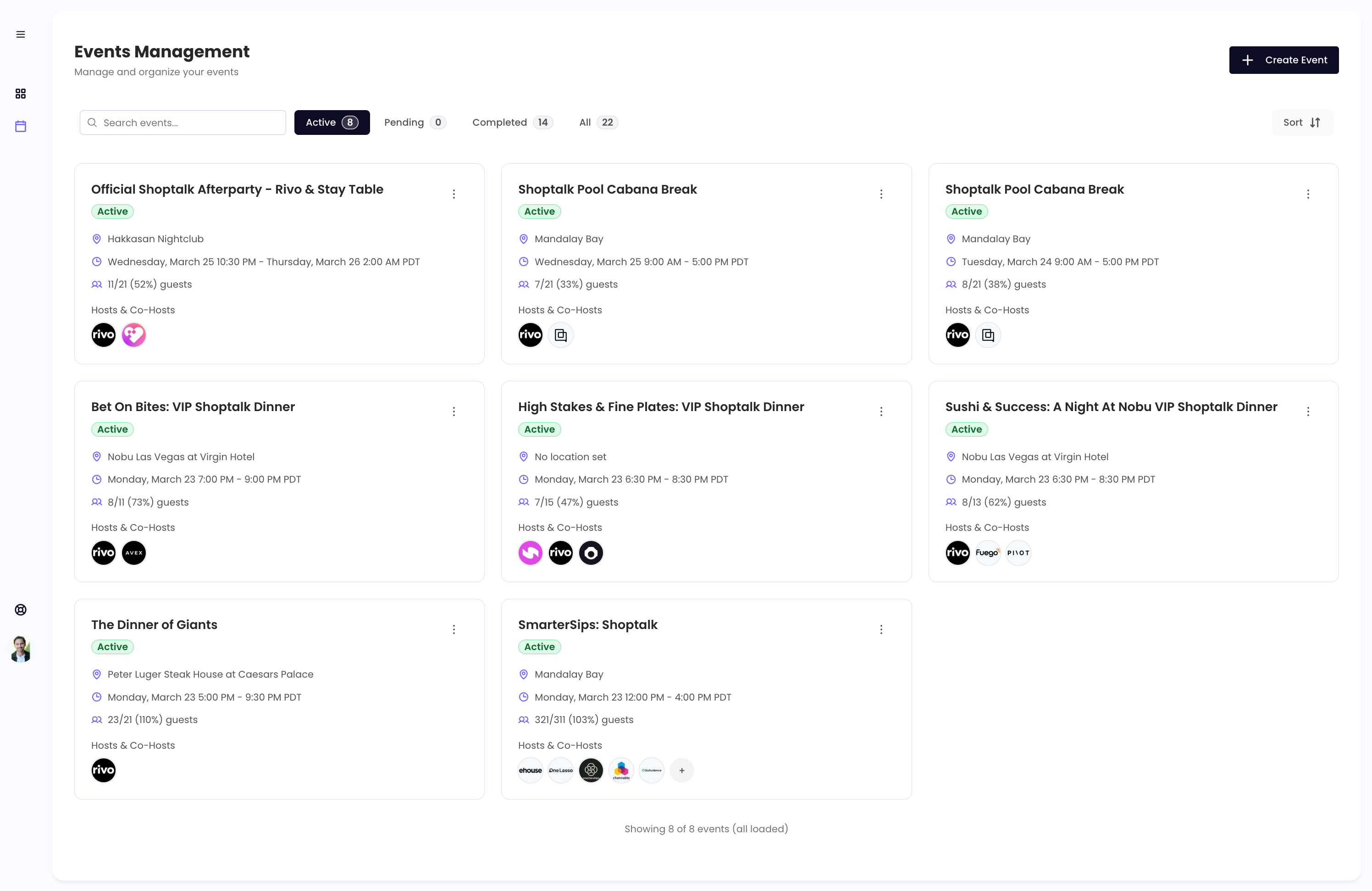Select the calendar events sidebar icon
Image resolution: width=1372 pixels, height=891 pixels.
[x=21, y=126]
